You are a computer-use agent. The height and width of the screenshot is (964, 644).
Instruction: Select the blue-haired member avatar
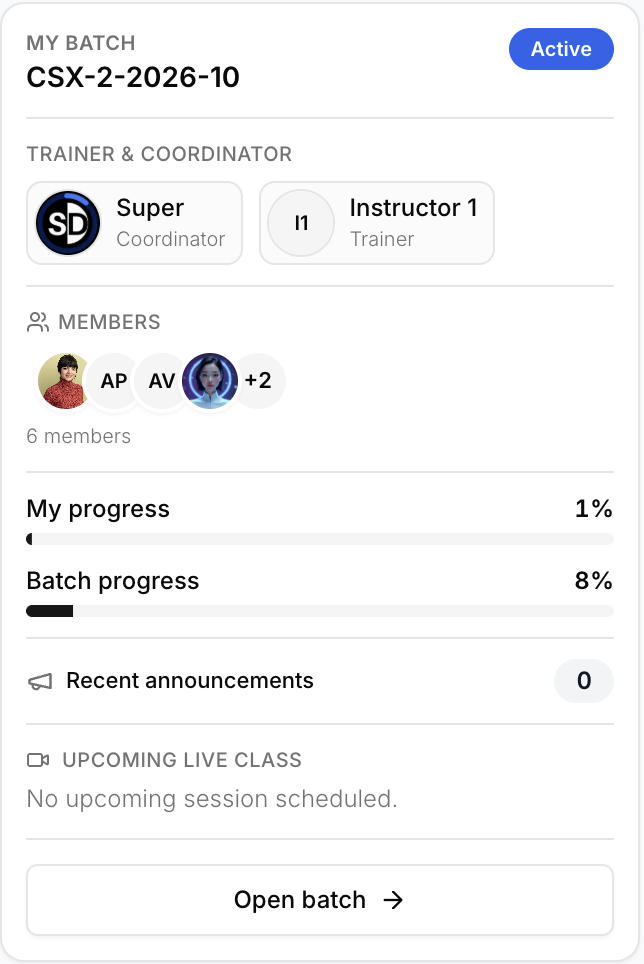tap(210, 381)
